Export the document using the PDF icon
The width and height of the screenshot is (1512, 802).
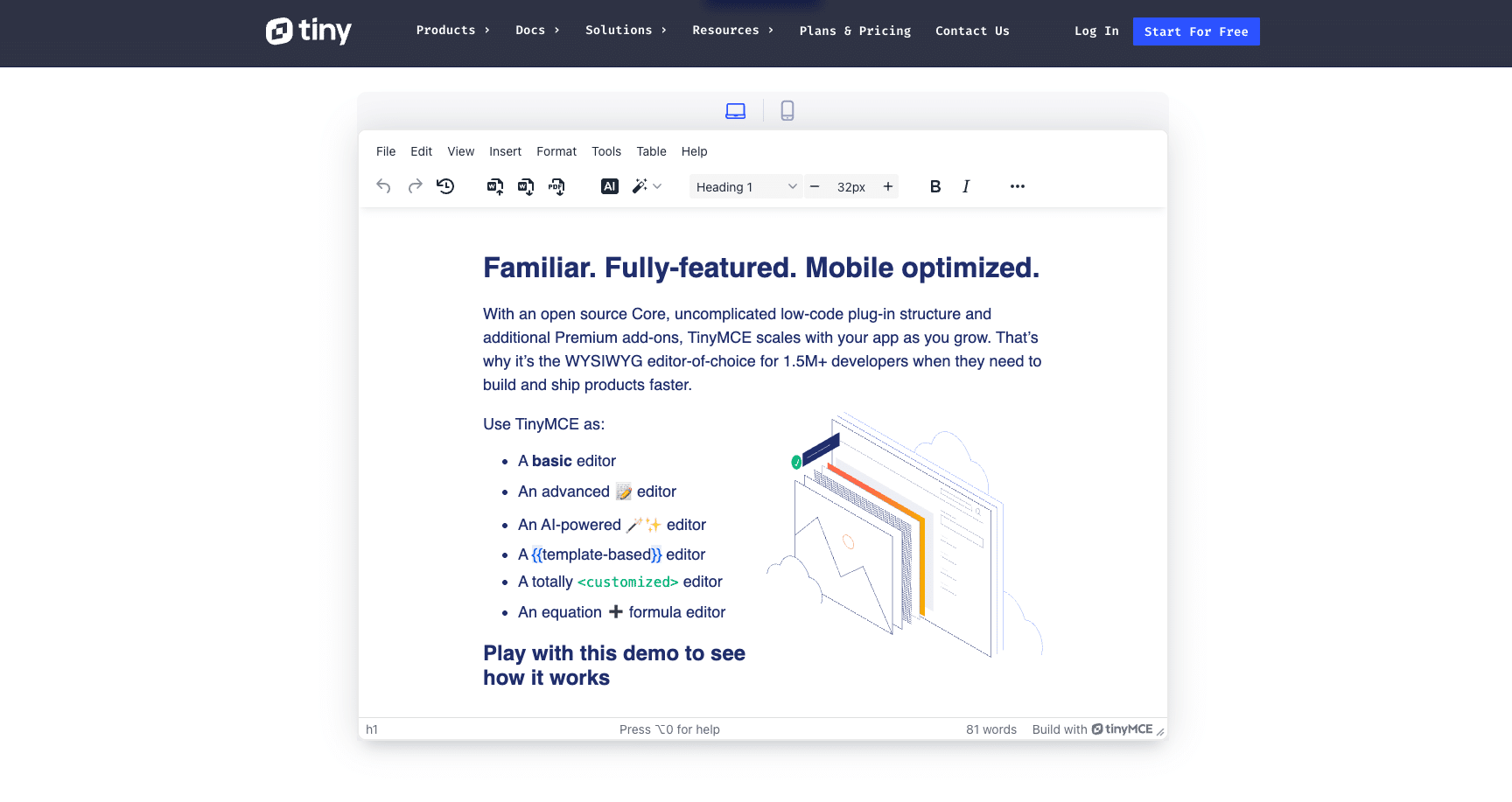(556, 186)
